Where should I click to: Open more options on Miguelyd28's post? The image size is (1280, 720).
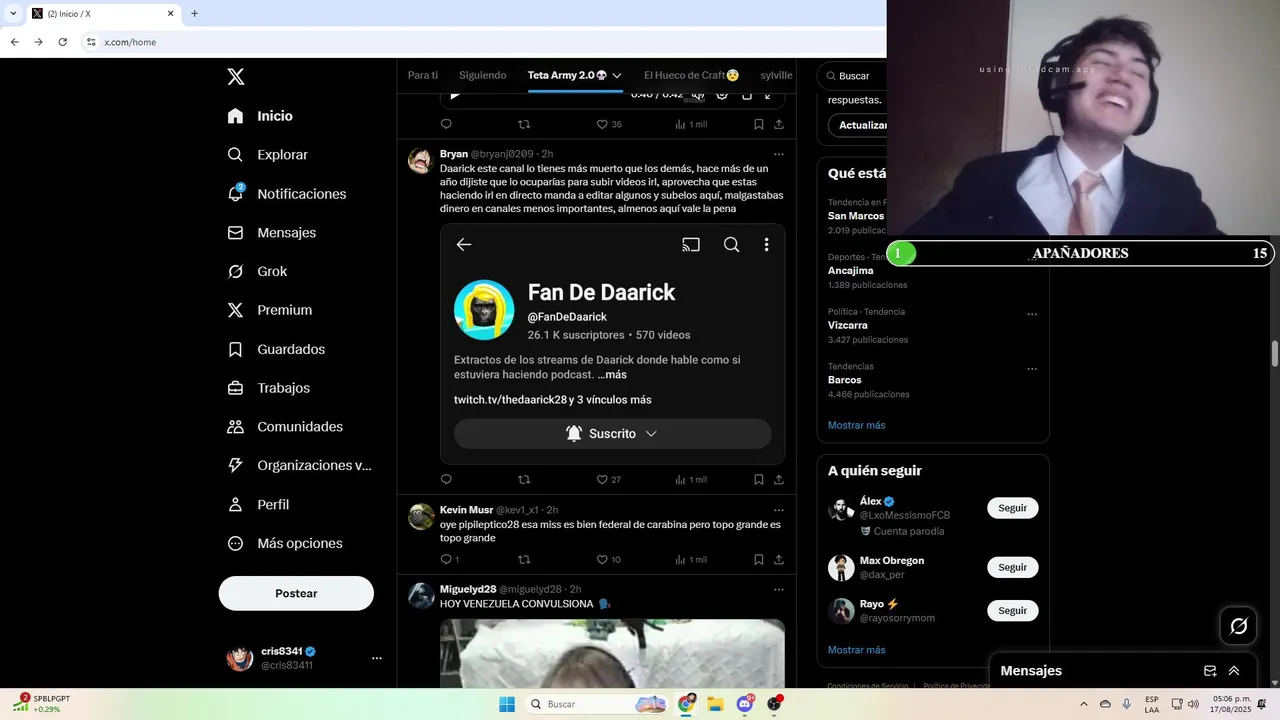pos(779,589)
